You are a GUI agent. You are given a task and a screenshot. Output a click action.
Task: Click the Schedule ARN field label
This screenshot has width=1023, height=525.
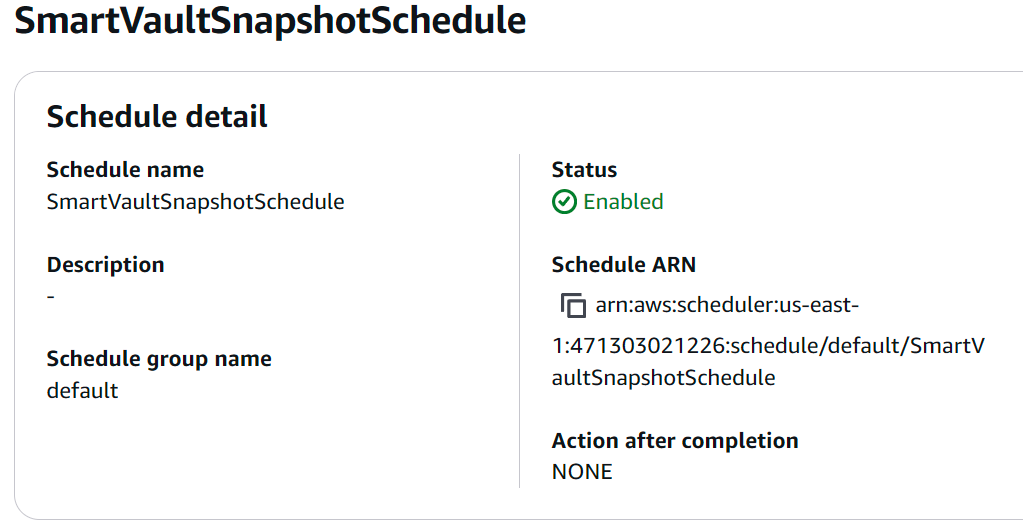[623, 265]
